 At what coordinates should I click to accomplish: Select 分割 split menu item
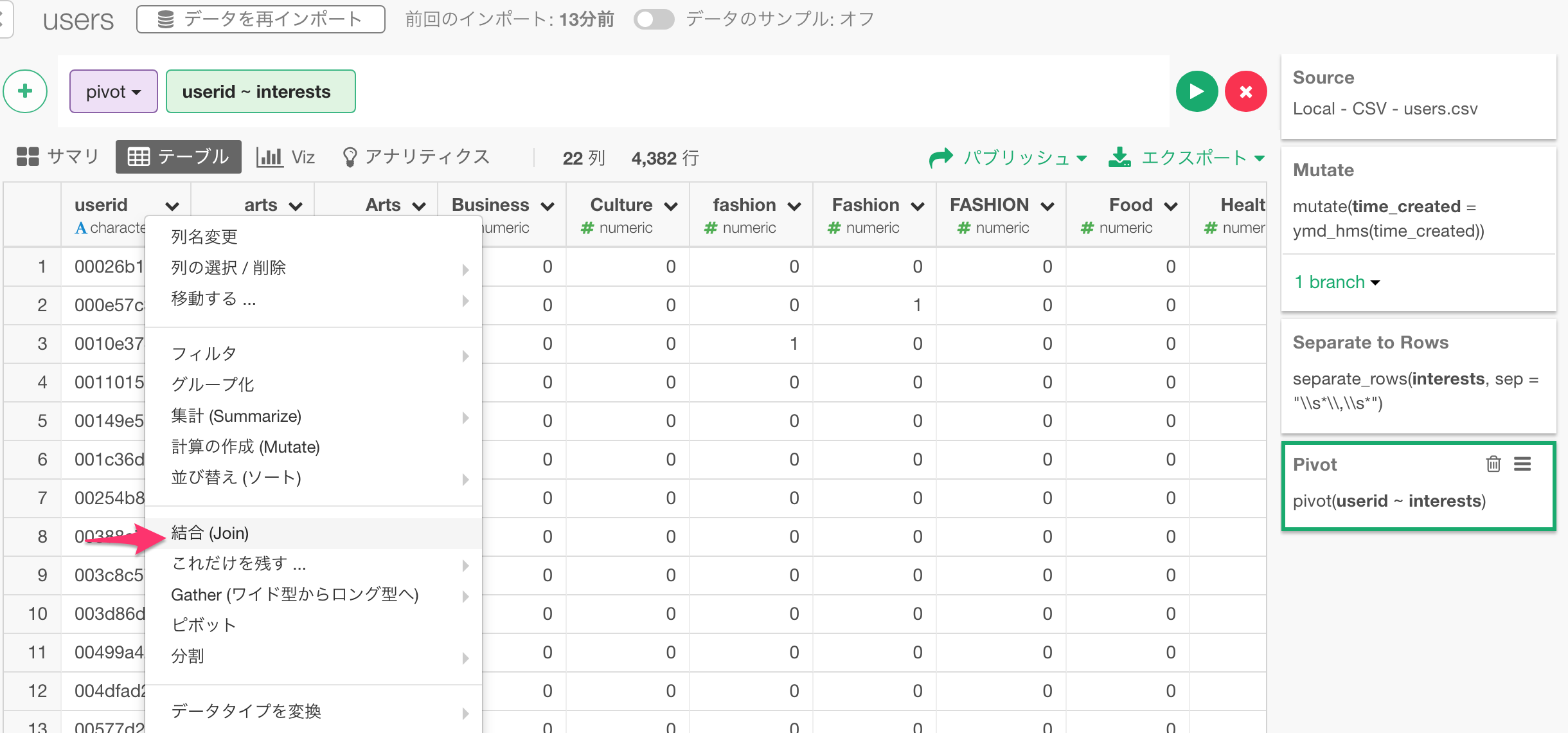(314, 656)
